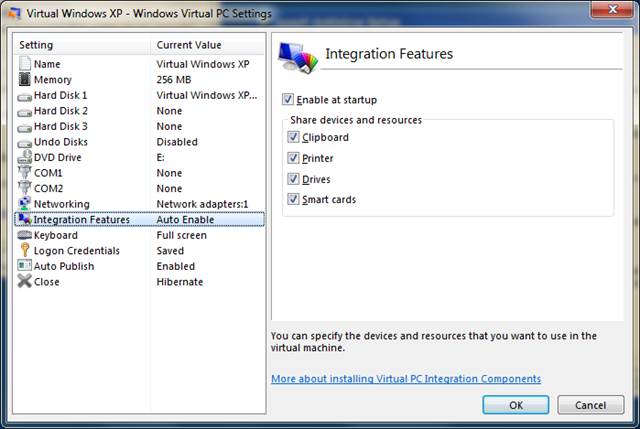
Task: Uncheck Clipboard sharing
Action: [x=294, y=138]
